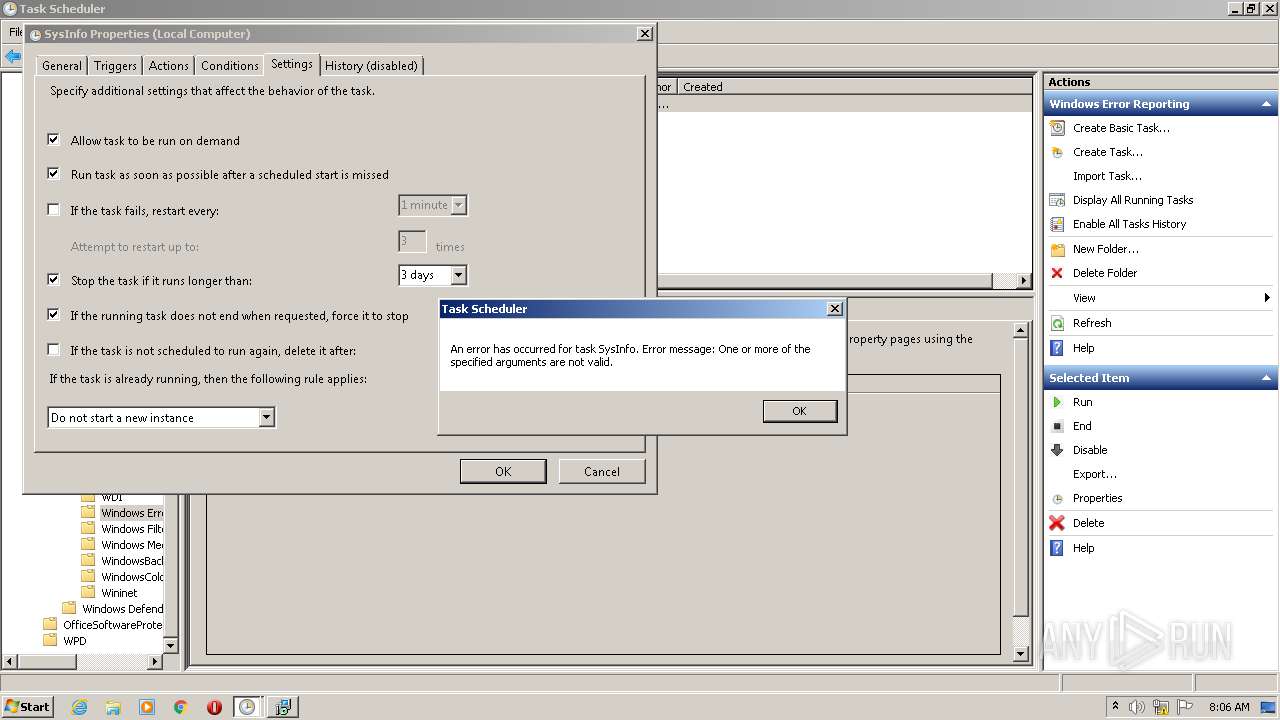Collapse the Selected Item section
Viewport: 1280px width, 720px height.
coord(1267,378)
